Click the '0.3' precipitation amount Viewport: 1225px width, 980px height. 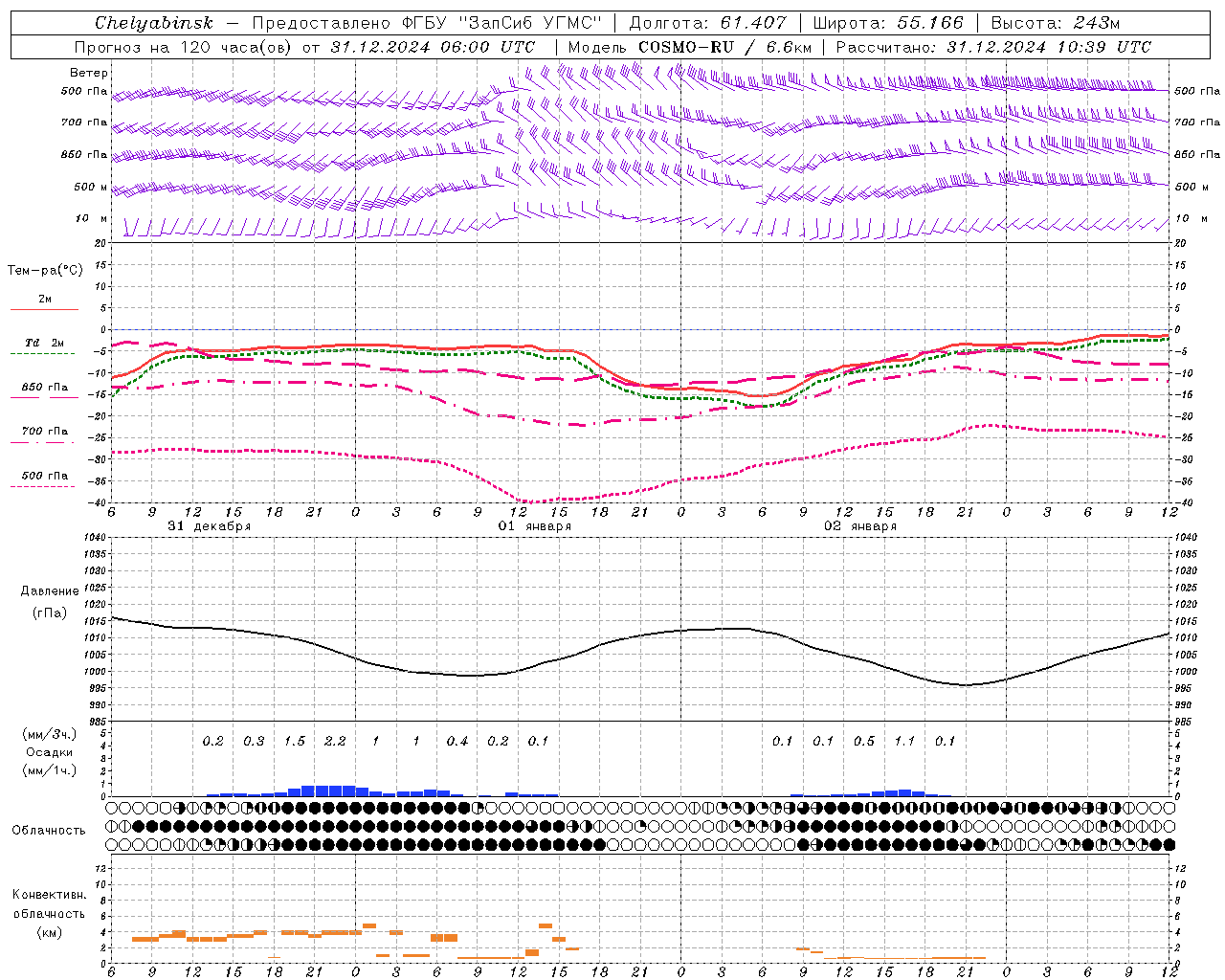point(254,742)
